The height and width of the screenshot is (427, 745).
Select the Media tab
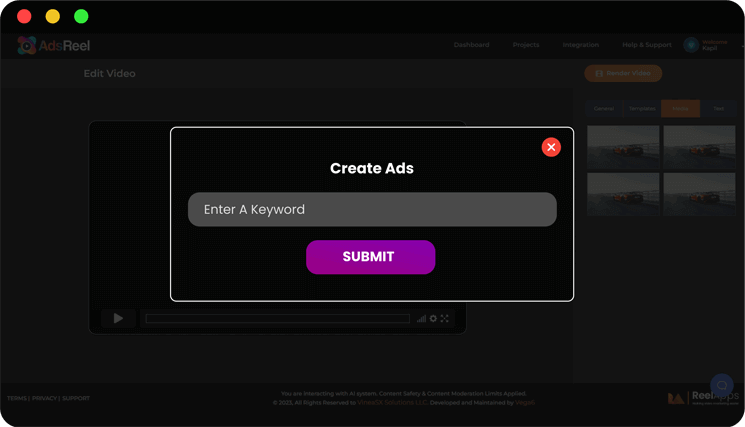(680, 108)
